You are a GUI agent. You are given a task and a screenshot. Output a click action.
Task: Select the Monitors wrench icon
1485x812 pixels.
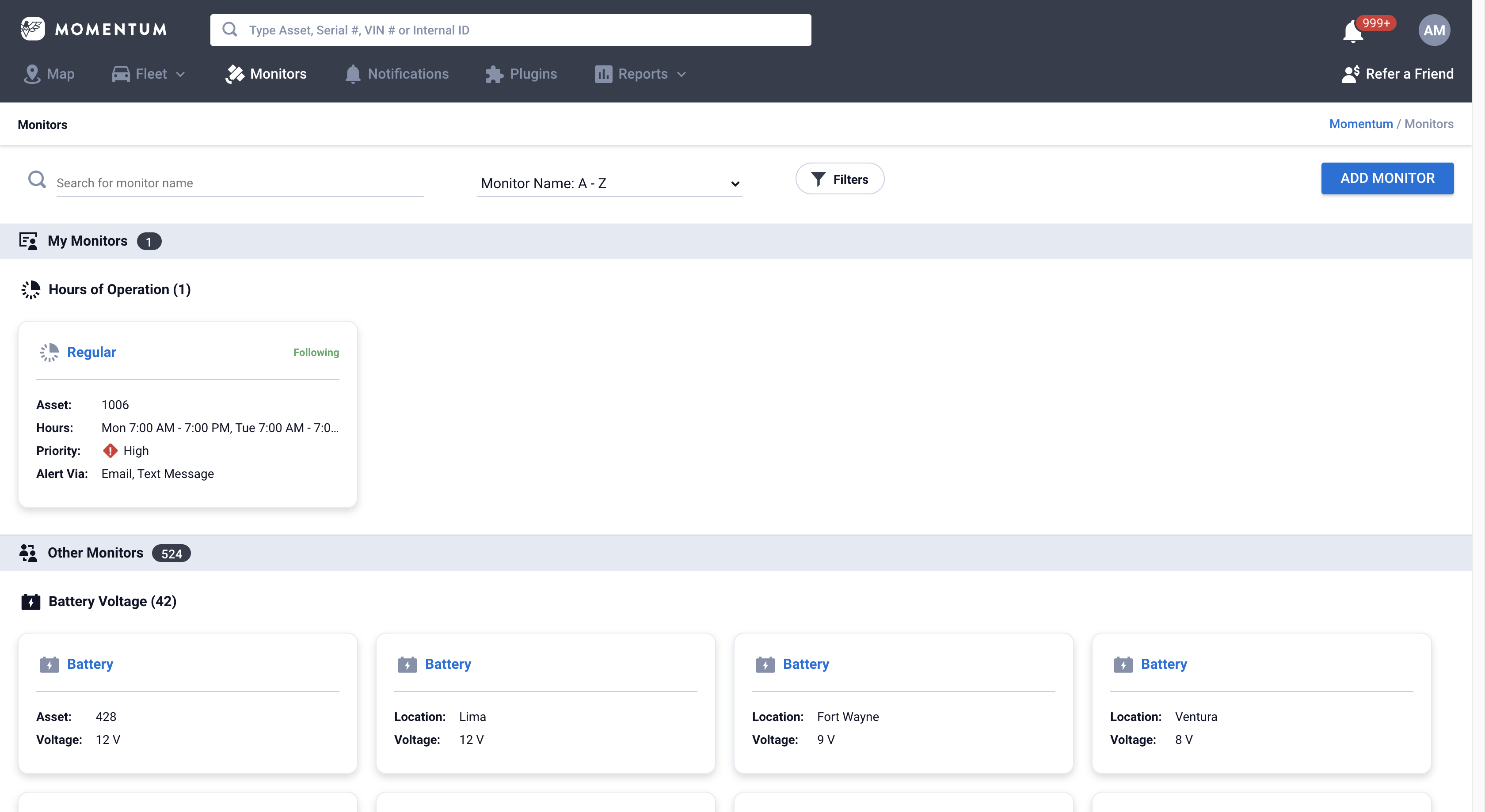(x=235, y=74)
